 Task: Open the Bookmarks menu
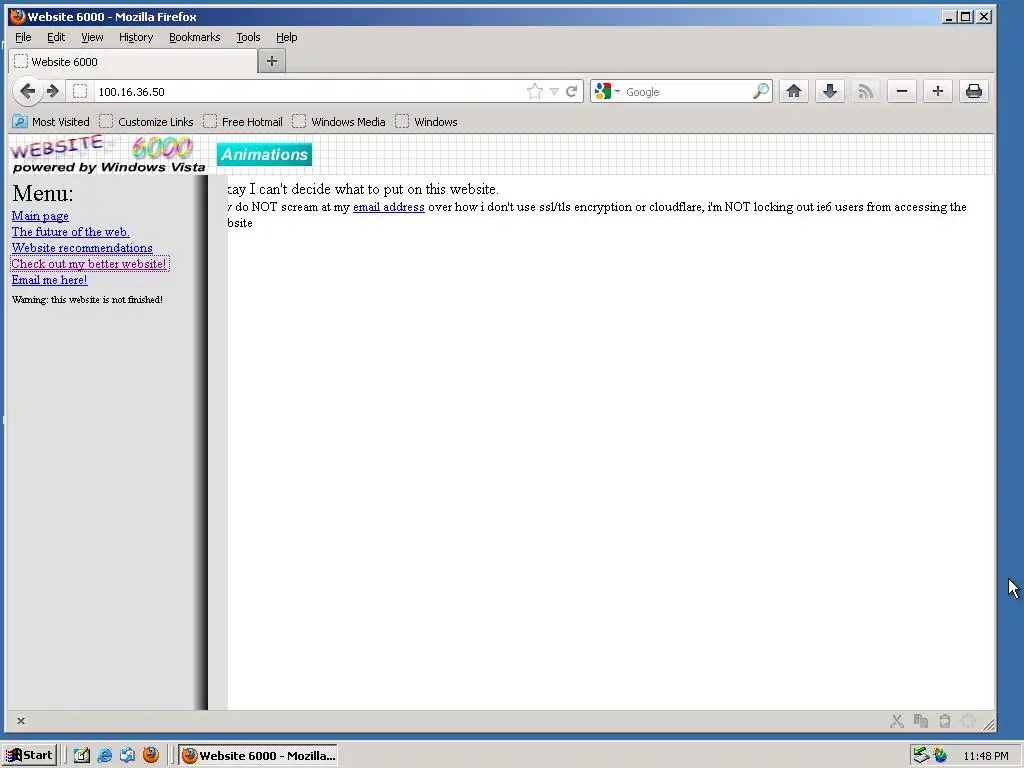tap(195, 37)
